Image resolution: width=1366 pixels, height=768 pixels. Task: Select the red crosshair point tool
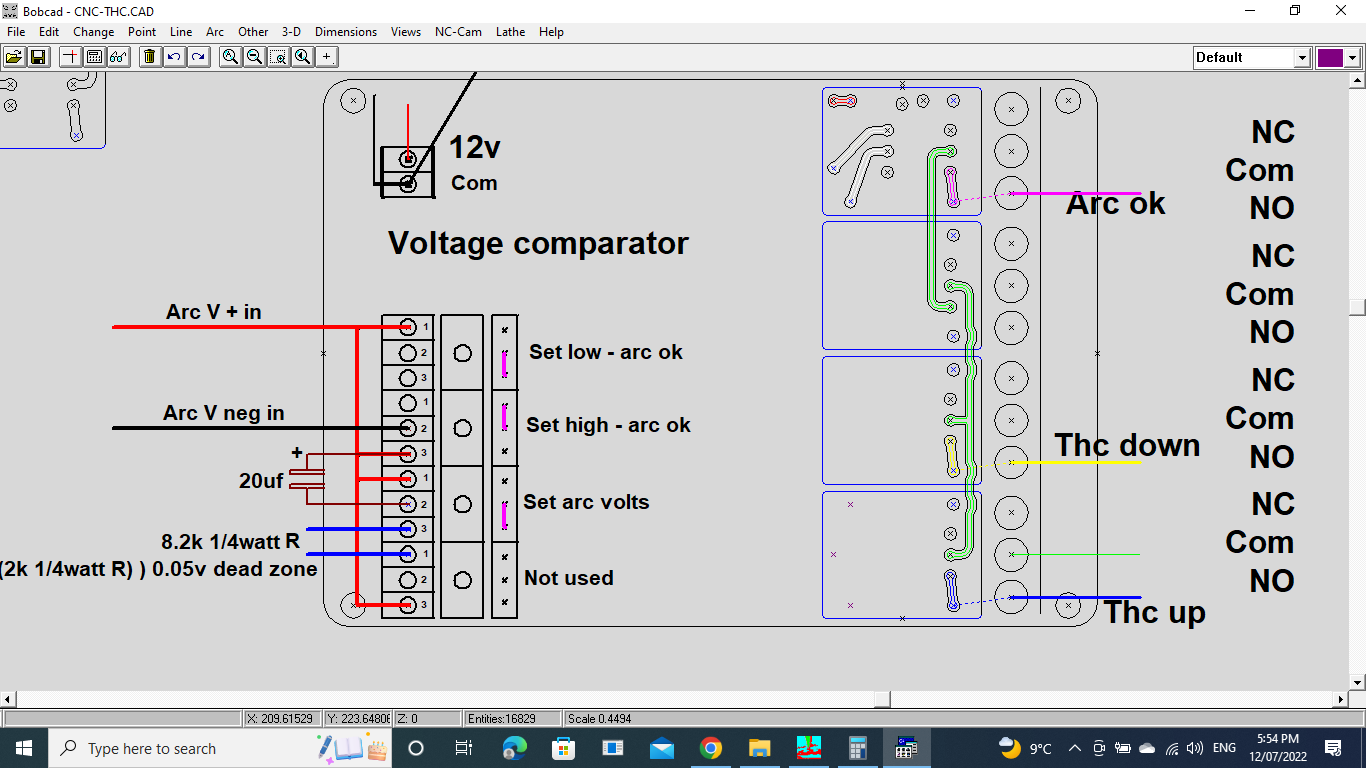point(71,57)
